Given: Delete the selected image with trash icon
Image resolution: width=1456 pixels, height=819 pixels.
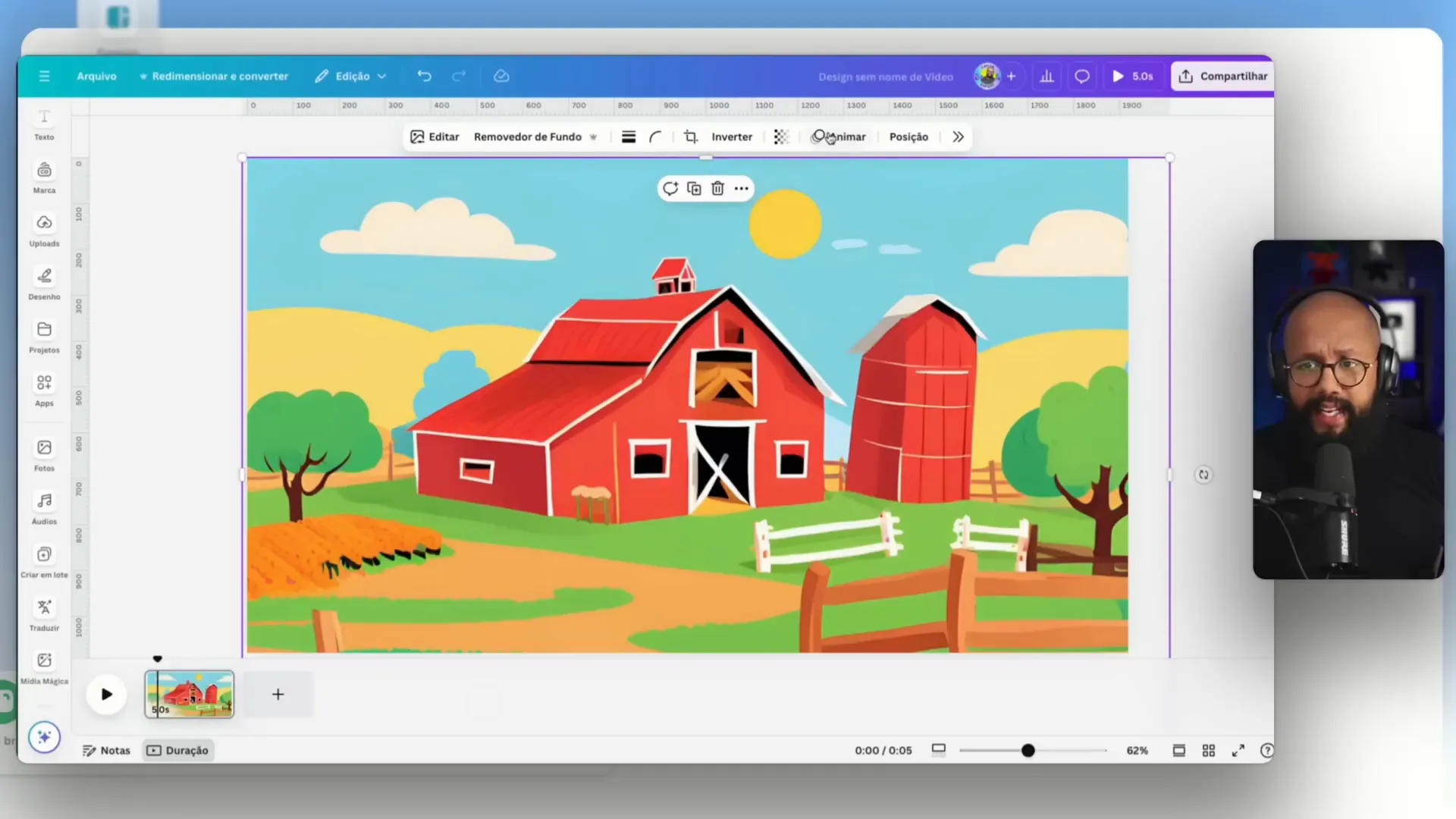Looking at the screenshot, I should click(x=717, y=188).
